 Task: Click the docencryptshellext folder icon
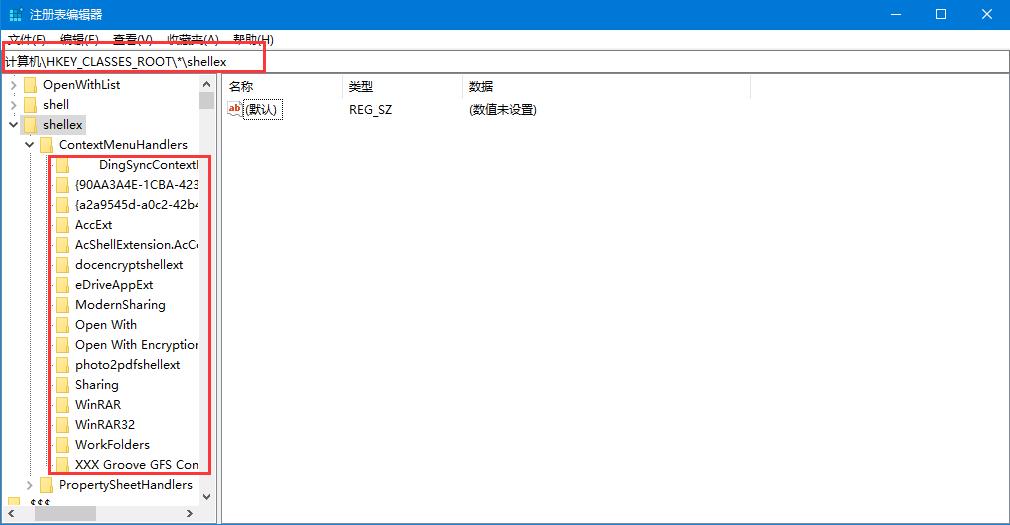coord(62,265)
